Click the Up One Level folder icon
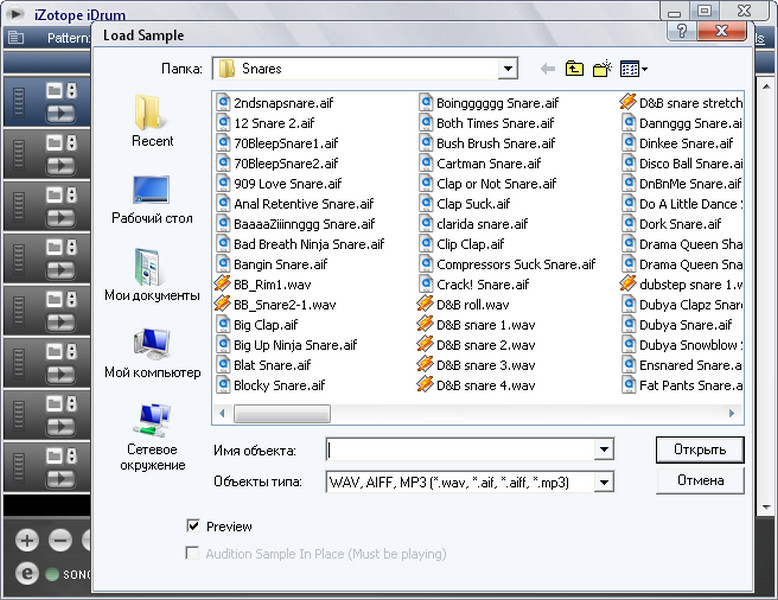The height and width of the screenshot is (600, 778). [x=574, y=69]
